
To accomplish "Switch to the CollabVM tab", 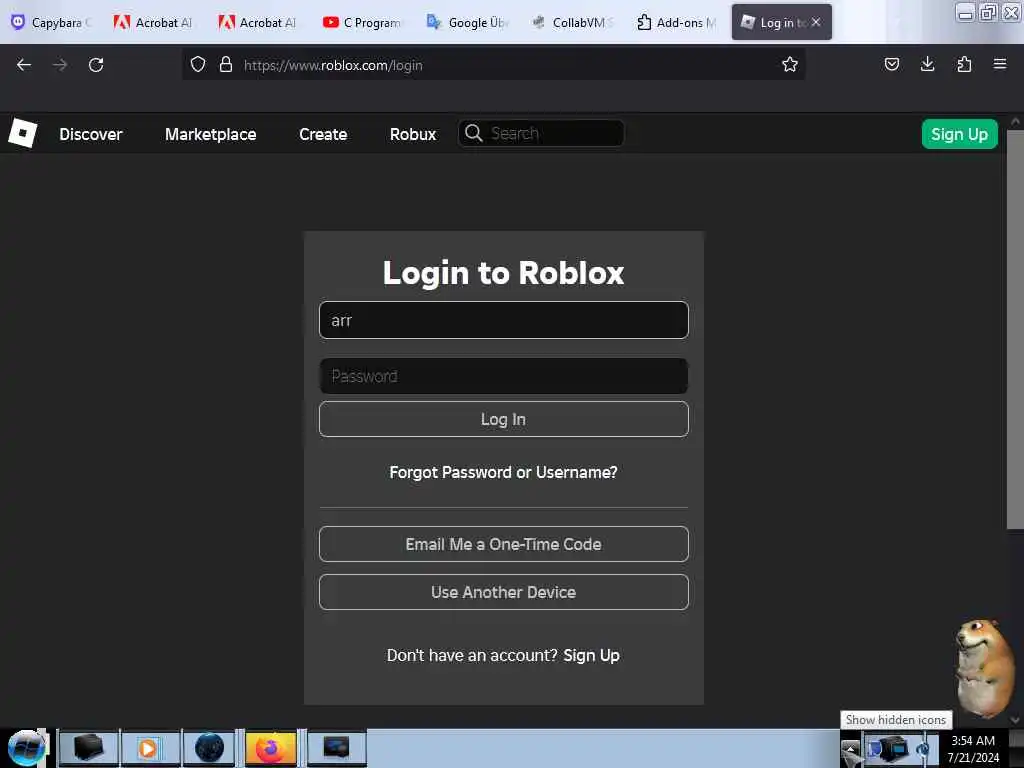I will [x=571, y=22].
